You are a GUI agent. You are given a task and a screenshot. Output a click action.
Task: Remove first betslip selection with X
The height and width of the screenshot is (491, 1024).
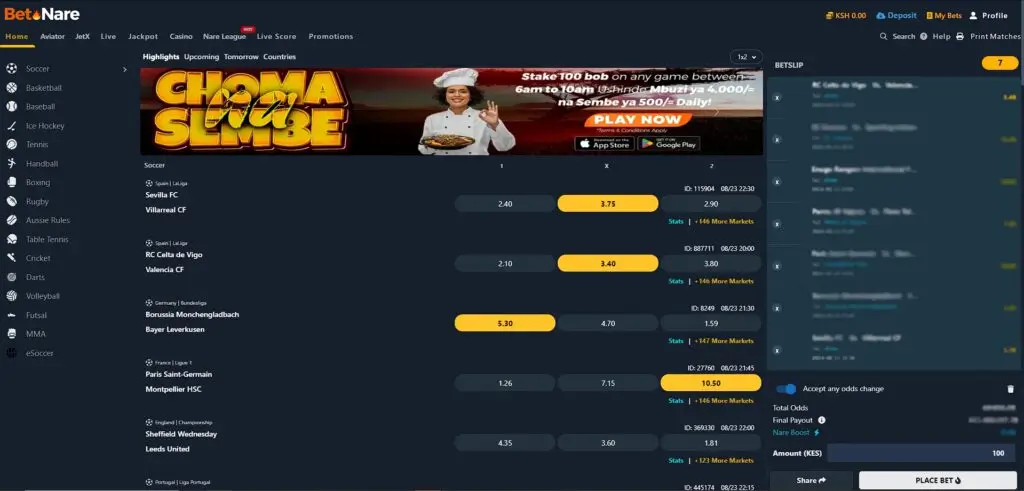pos(777,97)
